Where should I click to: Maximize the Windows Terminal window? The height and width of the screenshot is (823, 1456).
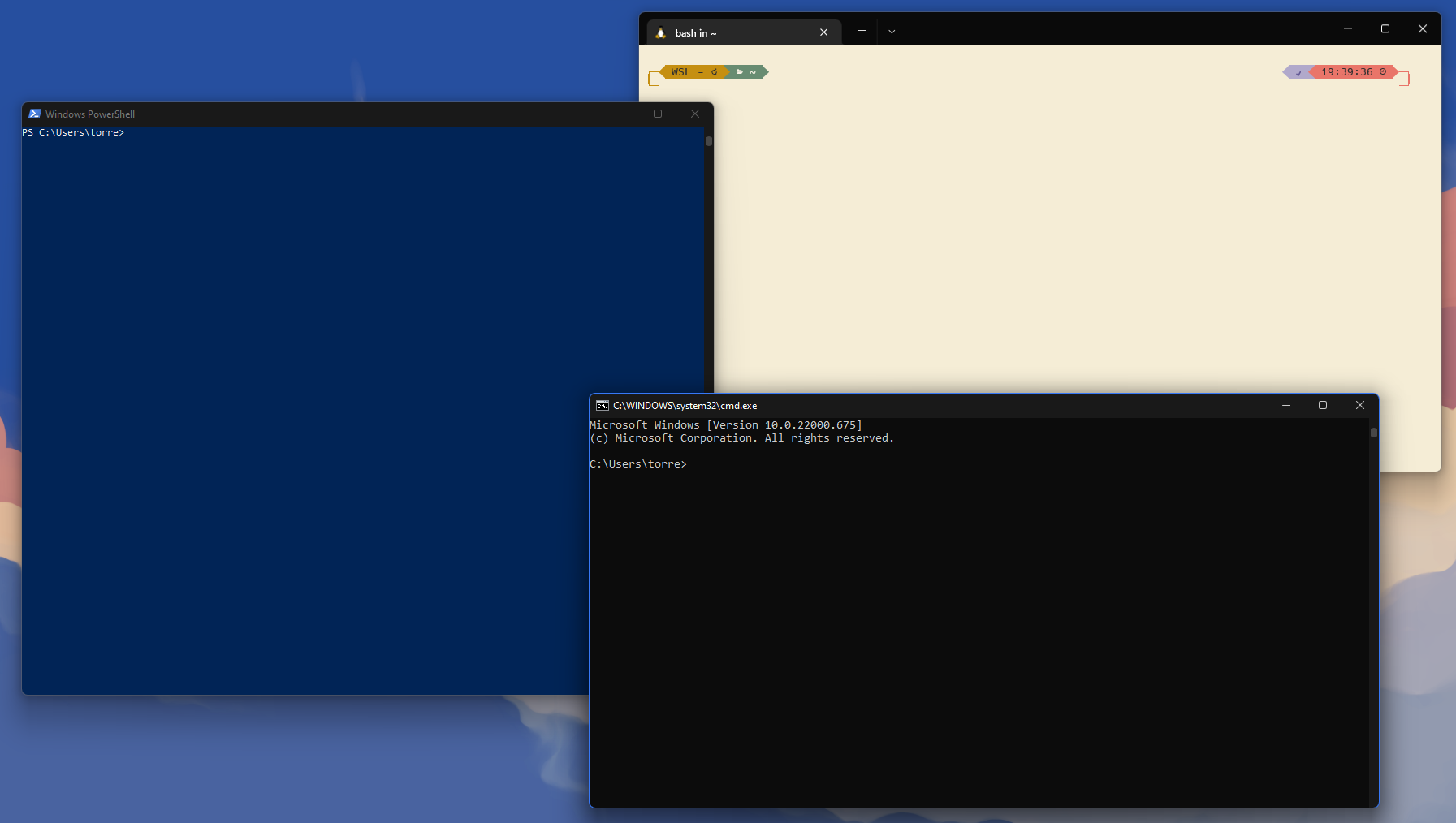coord(1385,28)
